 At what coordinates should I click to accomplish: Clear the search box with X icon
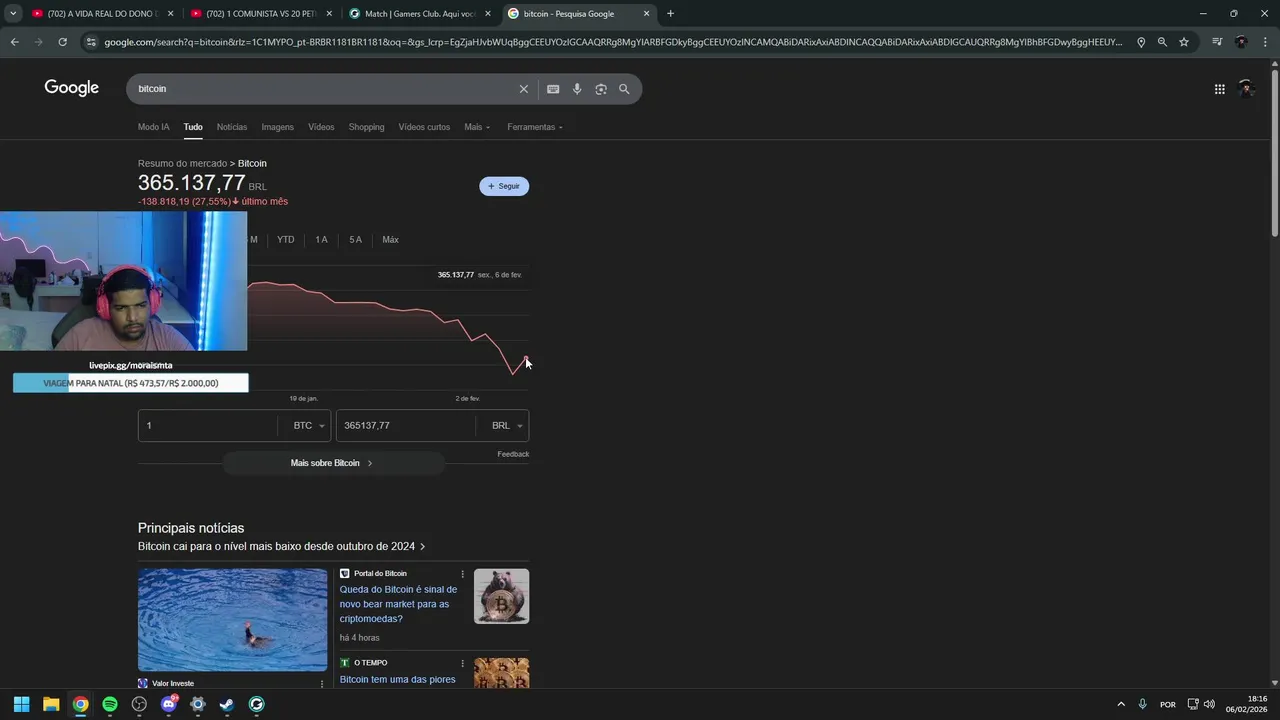tap(523, 89)
